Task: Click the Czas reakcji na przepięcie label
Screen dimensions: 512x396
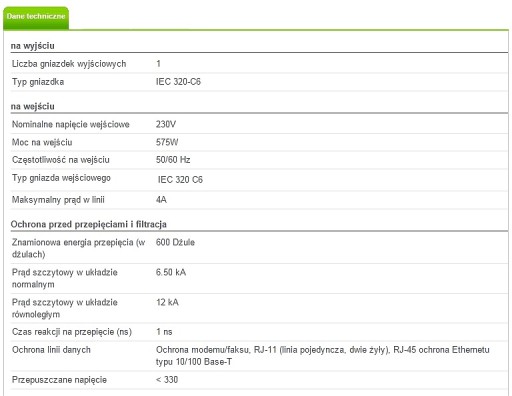Action: point(72,332)
